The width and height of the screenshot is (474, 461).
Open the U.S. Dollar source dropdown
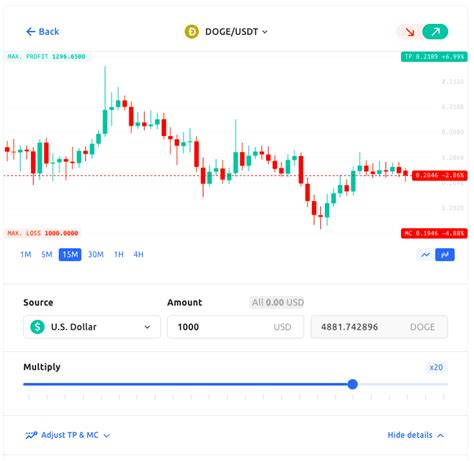pyautogui.click(x=92, y=327)
